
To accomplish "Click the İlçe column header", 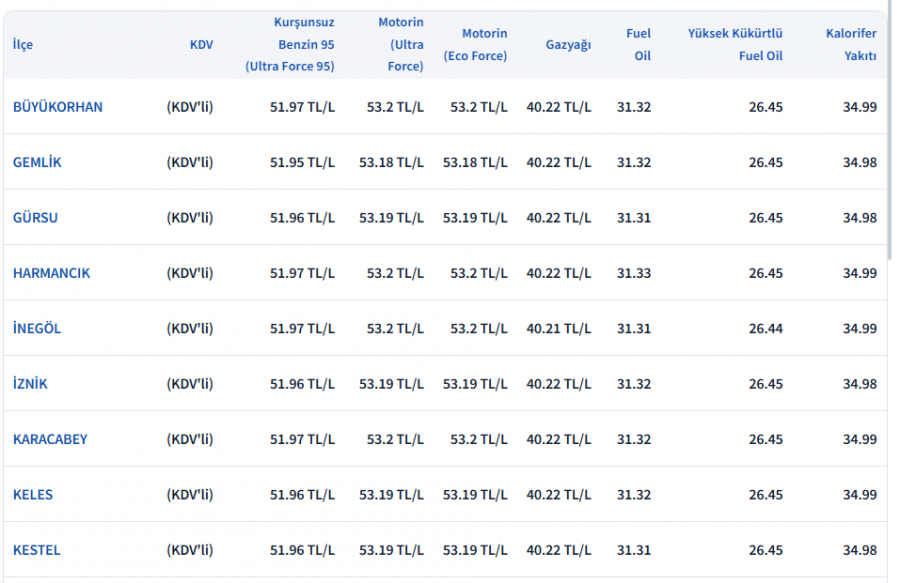I will pyautogui.click(x=23, y=44).
